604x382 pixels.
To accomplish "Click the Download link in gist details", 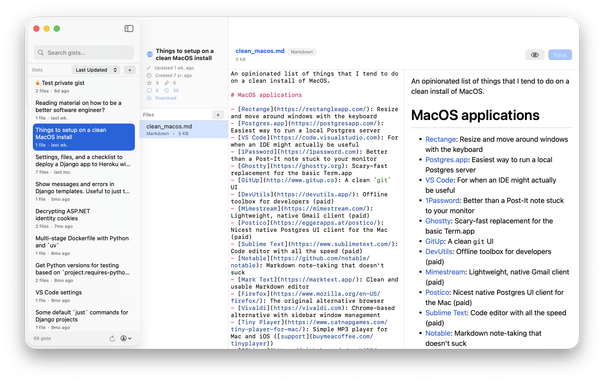I will pyautogui.click(x=166, y=98).
